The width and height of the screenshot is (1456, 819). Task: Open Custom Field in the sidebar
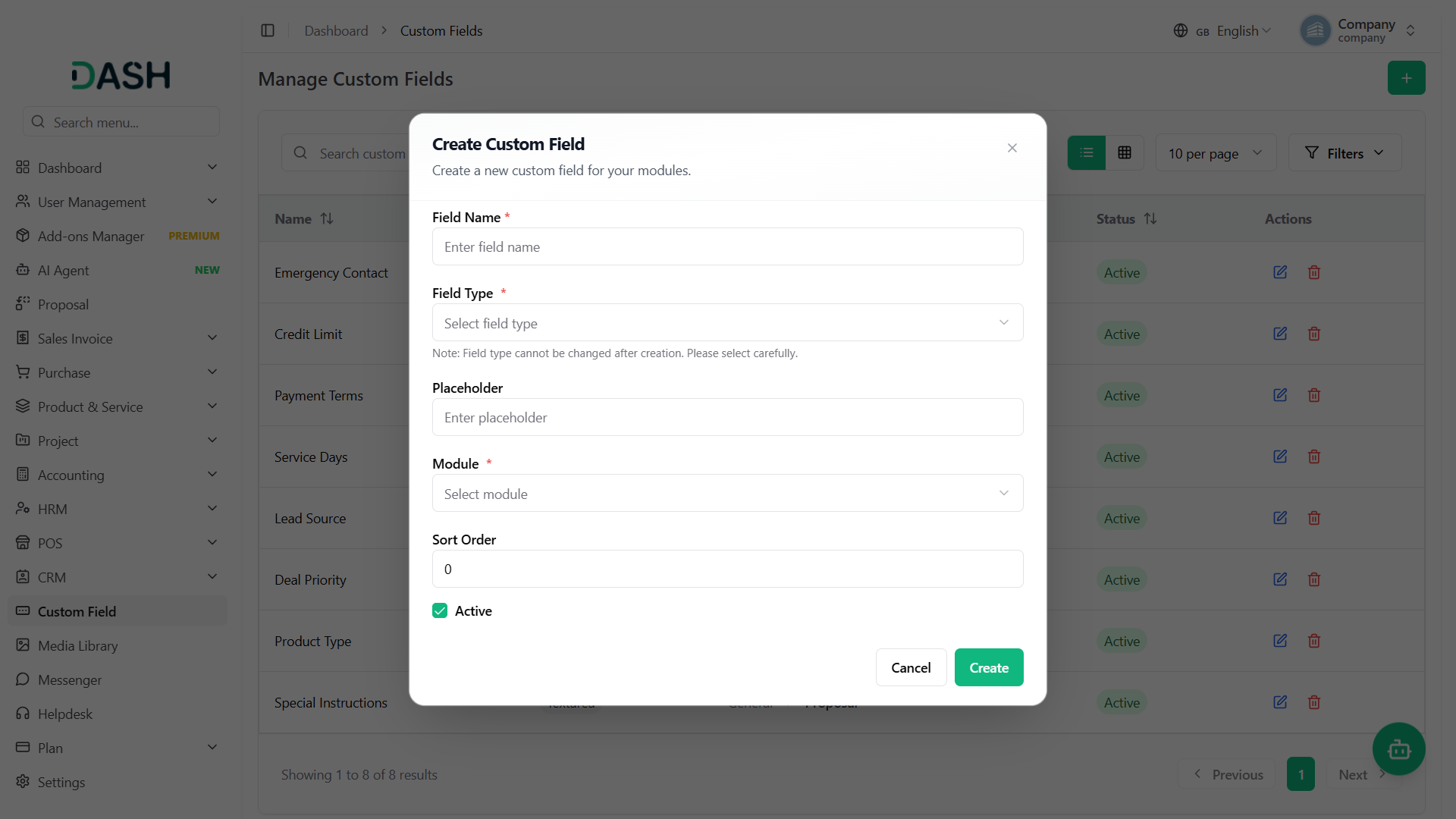tap(117, 611)
